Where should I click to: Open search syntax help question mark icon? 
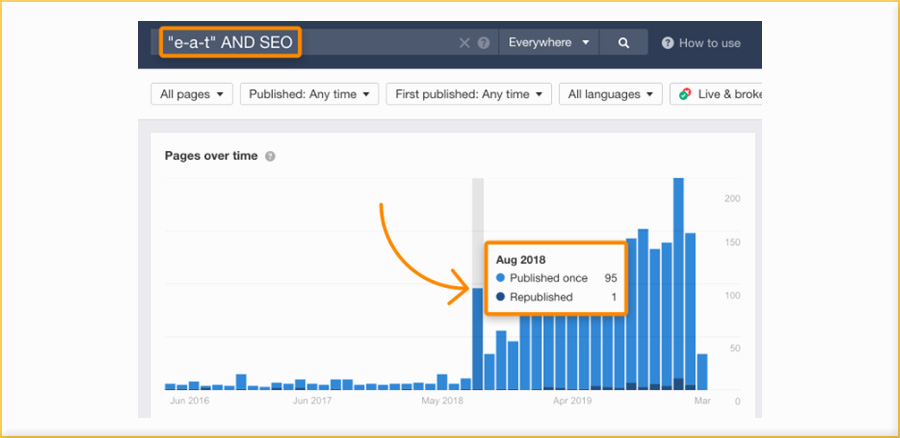coord(484,43)
